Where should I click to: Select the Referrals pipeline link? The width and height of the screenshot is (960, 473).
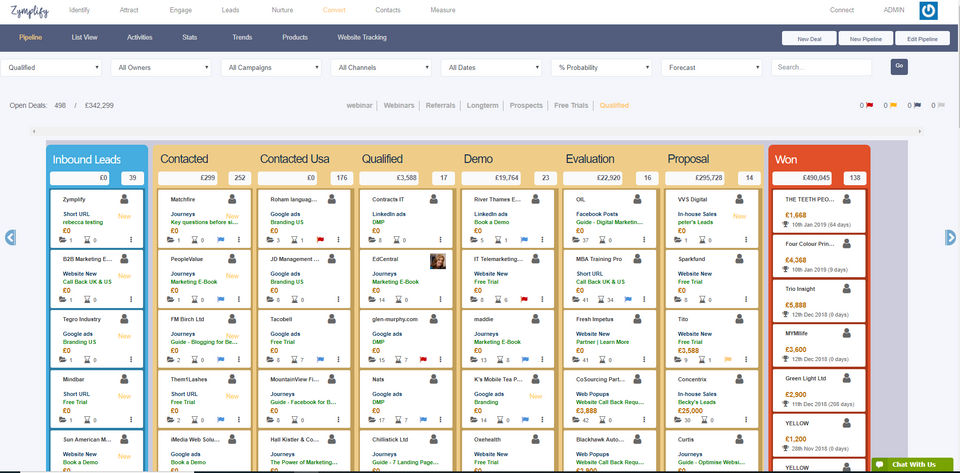click(x=441, y=105)
